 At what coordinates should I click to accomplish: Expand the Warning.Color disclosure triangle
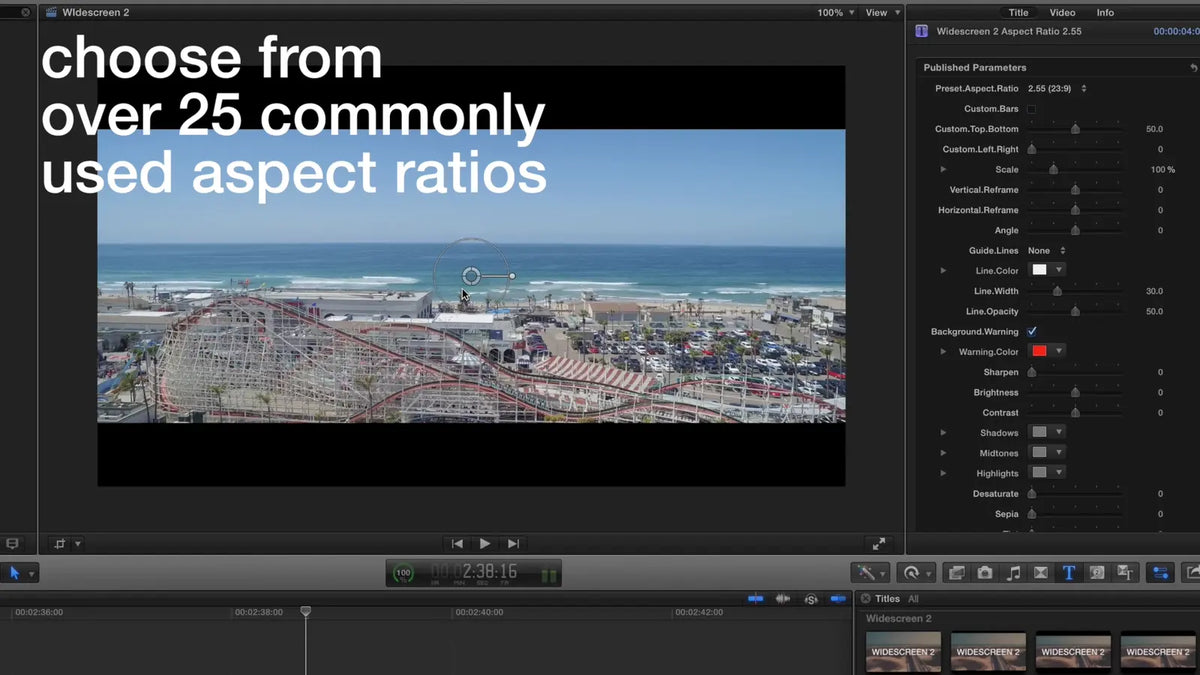(943, 352)
